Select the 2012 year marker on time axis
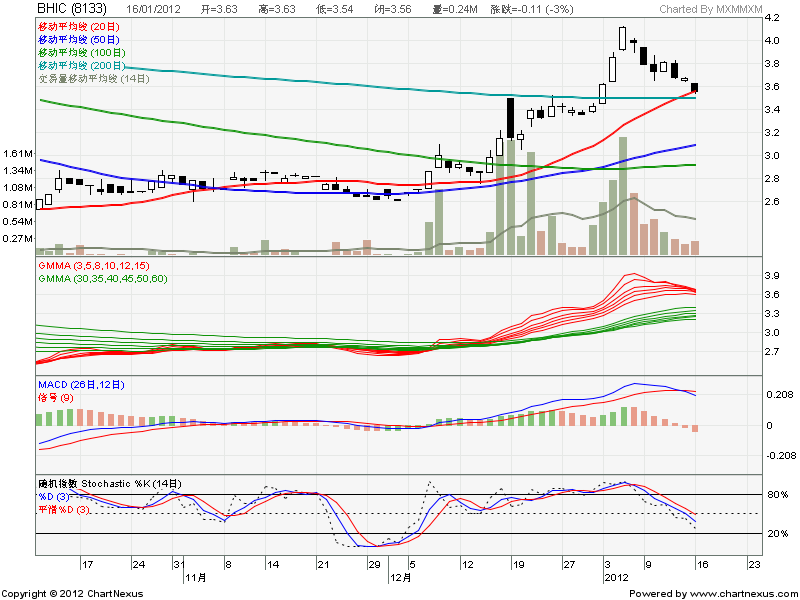 pyautogui.click(x=615, y=578)
